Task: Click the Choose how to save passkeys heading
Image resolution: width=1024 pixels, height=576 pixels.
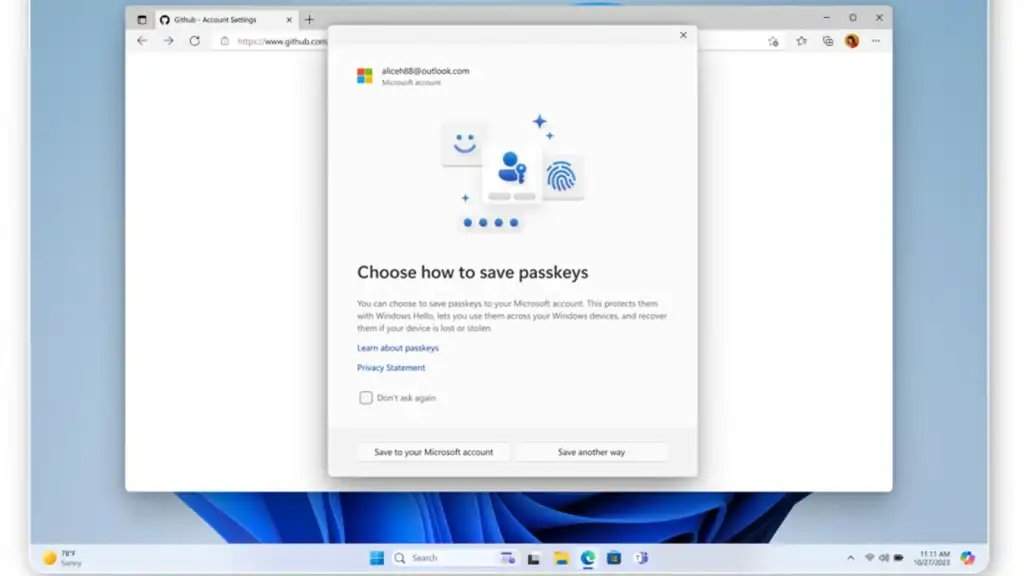Action: [472, 272]
